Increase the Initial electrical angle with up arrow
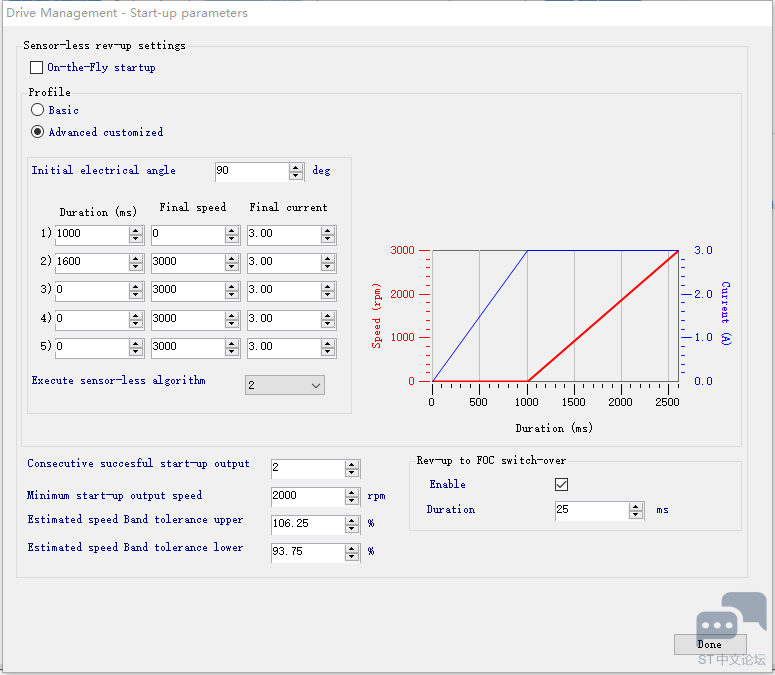Image resolution: width=775 pixels, height=675 pixels. (x=296, y=167)
